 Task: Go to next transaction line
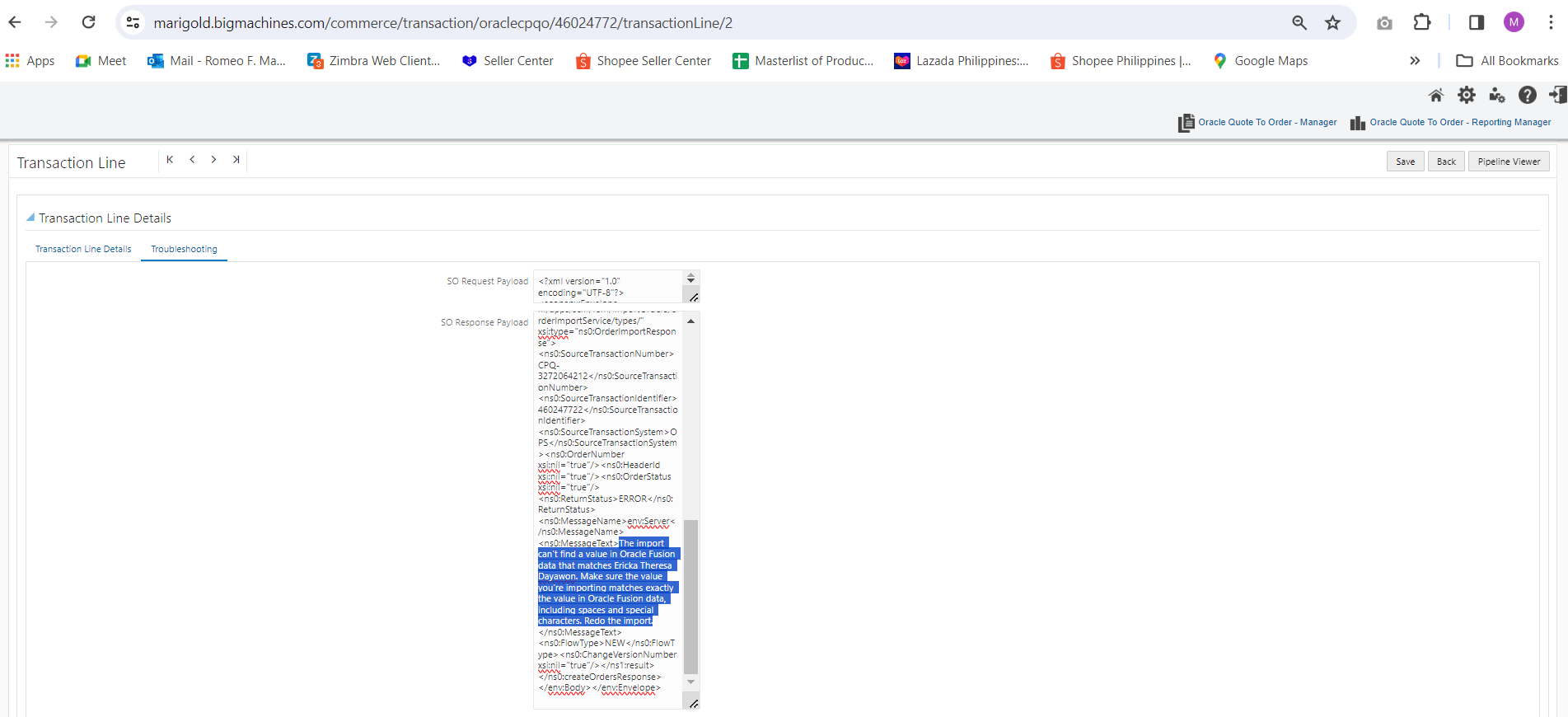(x=213, y=160)
